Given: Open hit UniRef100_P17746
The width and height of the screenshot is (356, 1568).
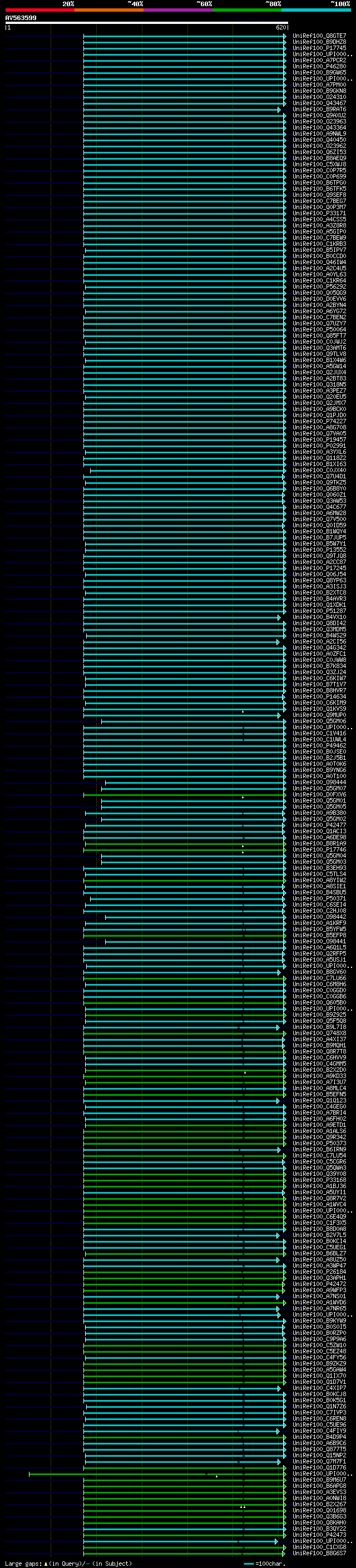Looking at the screenshot, I should coord(319,850).
